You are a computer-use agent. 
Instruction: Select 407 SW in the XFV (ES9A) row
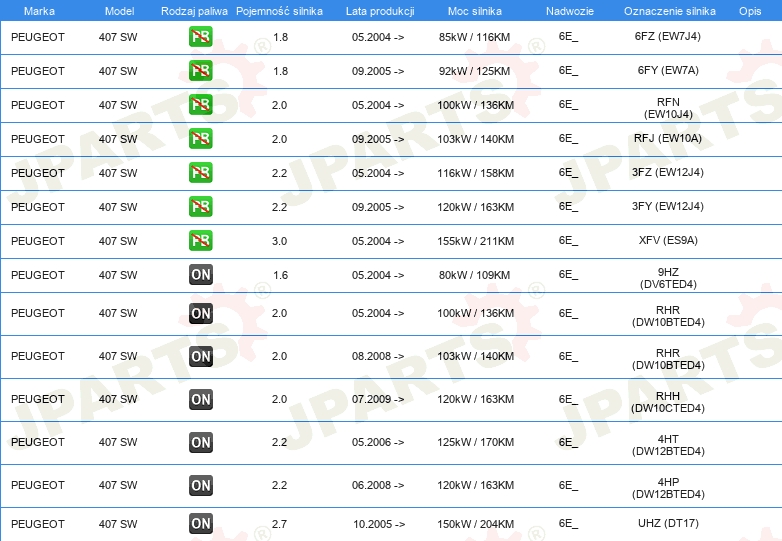tap(118, 241)
